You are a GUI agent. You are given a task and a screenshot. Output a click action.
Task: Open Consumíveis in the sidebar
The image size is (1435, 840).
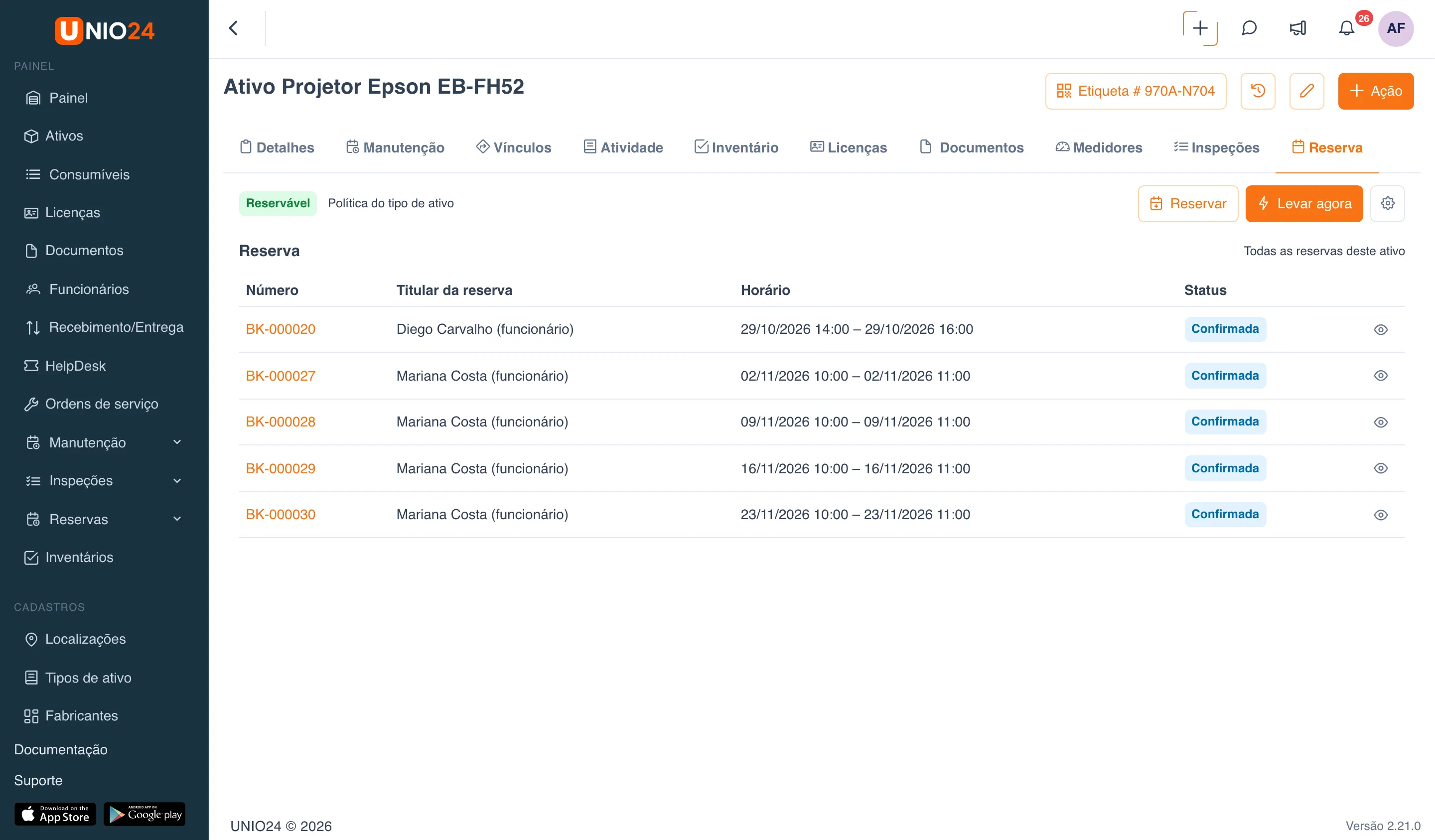point(77,174)
